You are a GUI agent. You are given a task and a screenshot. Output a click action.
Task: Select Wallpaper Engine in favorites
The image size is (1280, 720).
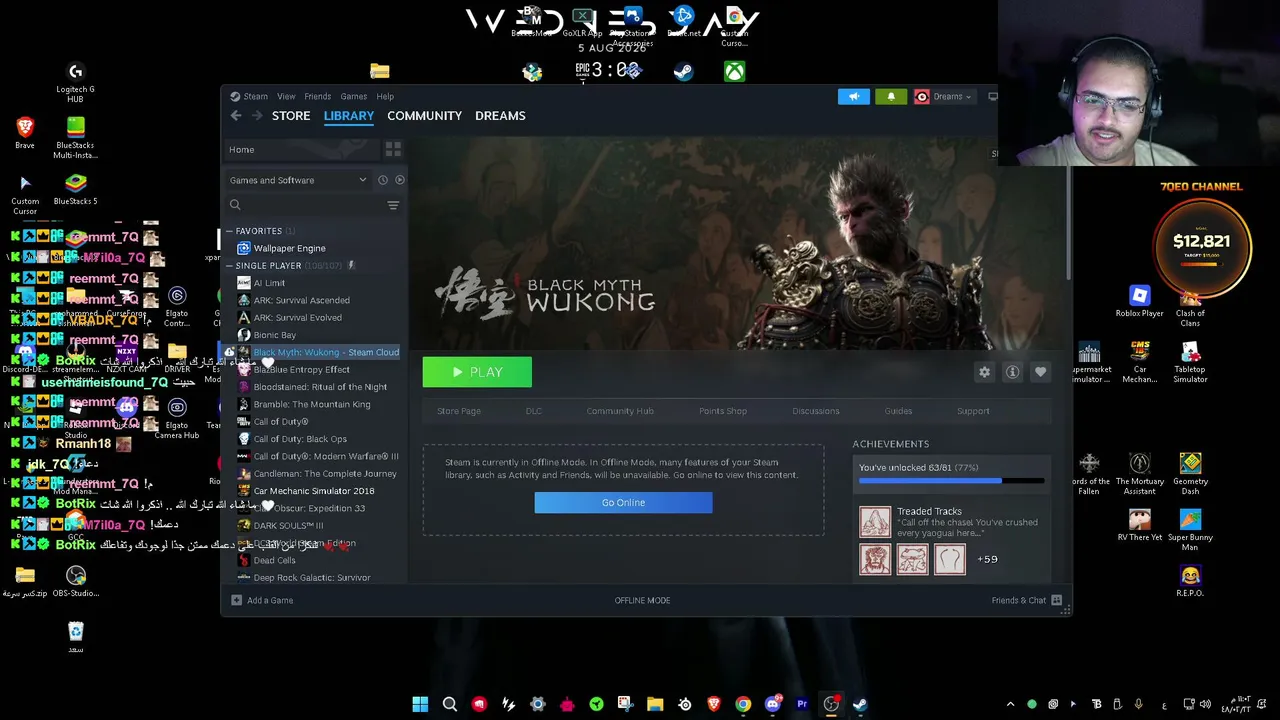tap(289, 248)
